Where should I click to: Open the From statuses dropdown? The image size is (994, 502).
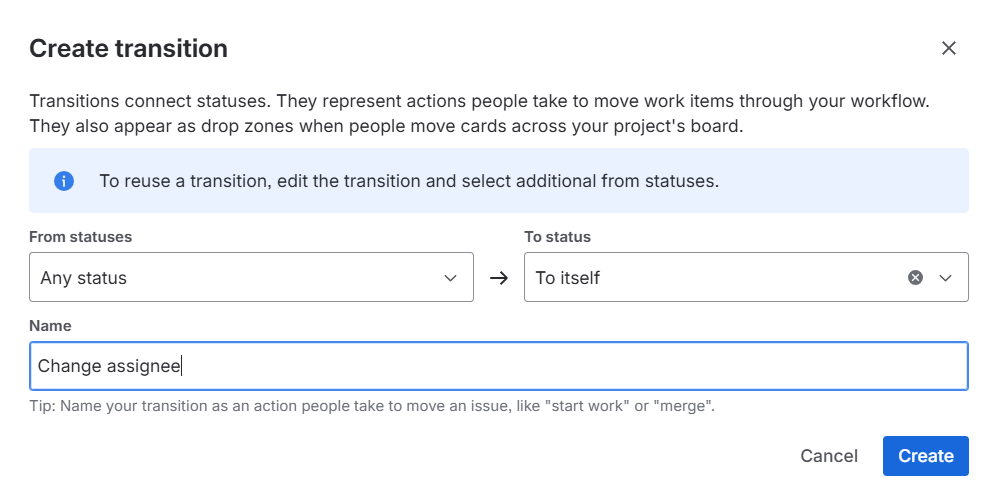[x=251, y=278]
